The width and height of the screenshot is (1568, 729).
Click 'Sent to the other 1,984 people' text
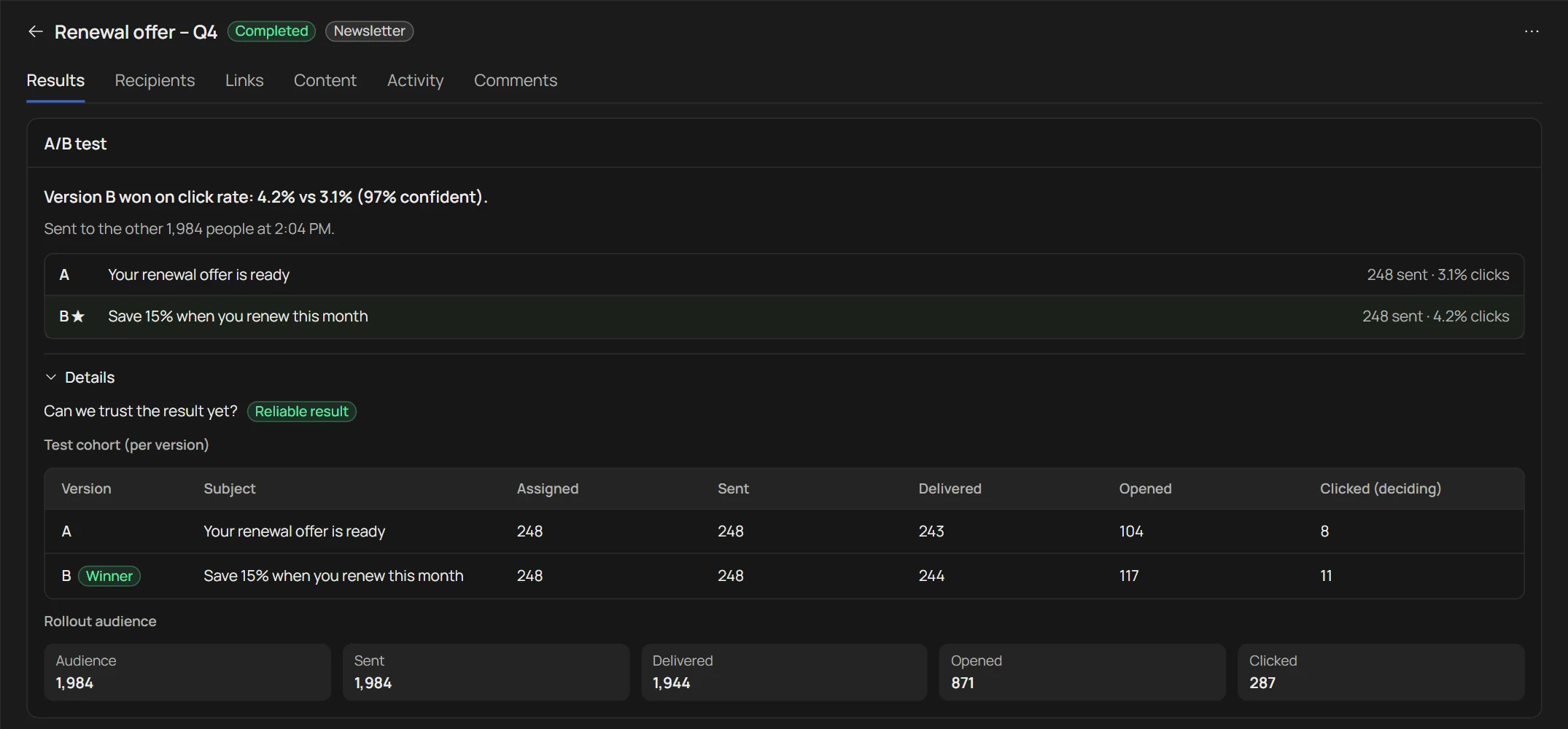tap(189, 229)
